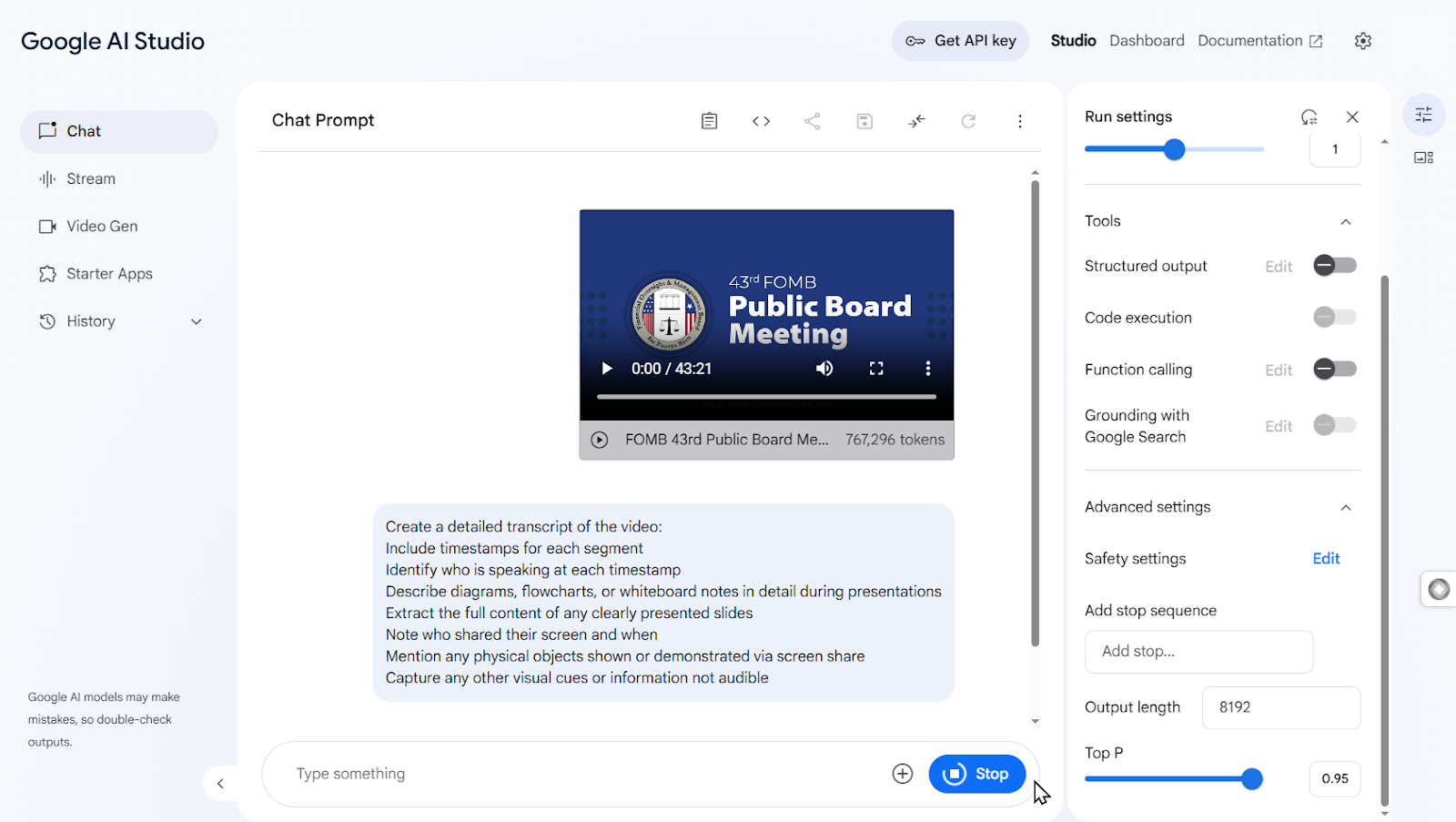Click the prompt gallery icon below sliders

point(1423,157)
